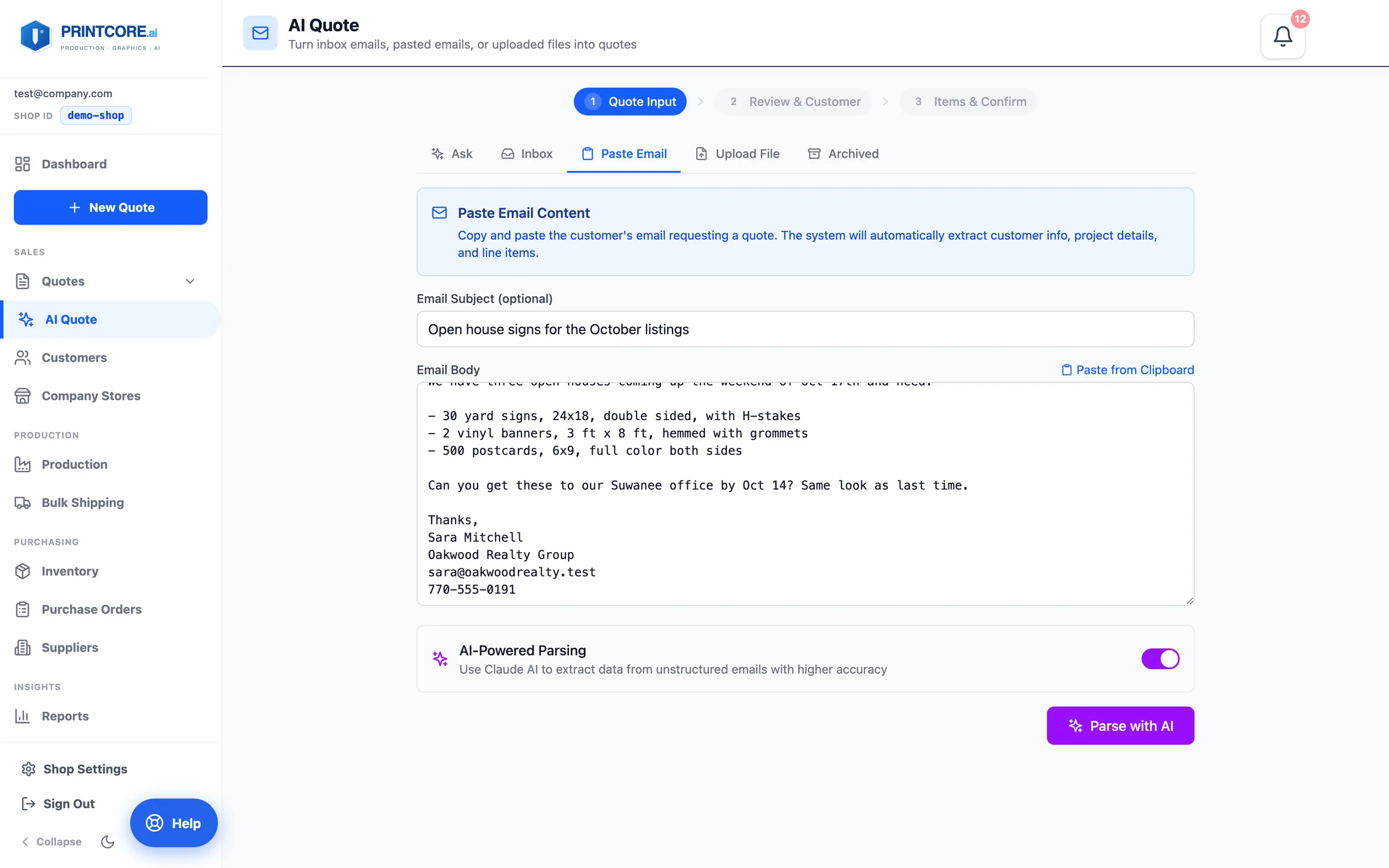The height and width of the screenshot is (868, 1389).
Task: Expand the Quotes menu chevron
Action: coord(190,281)
